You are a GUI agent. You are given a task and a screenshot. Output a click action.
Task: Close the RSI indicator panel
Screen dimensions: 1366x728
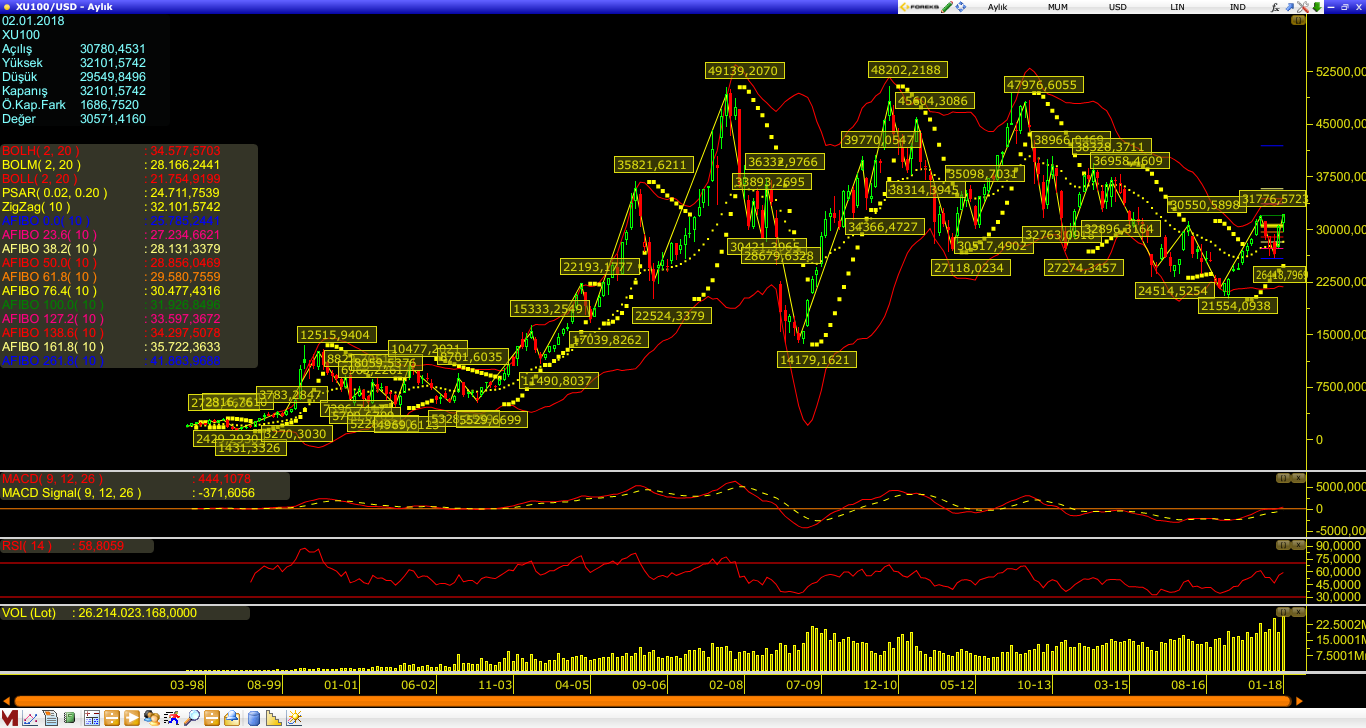coord(1297,545)
